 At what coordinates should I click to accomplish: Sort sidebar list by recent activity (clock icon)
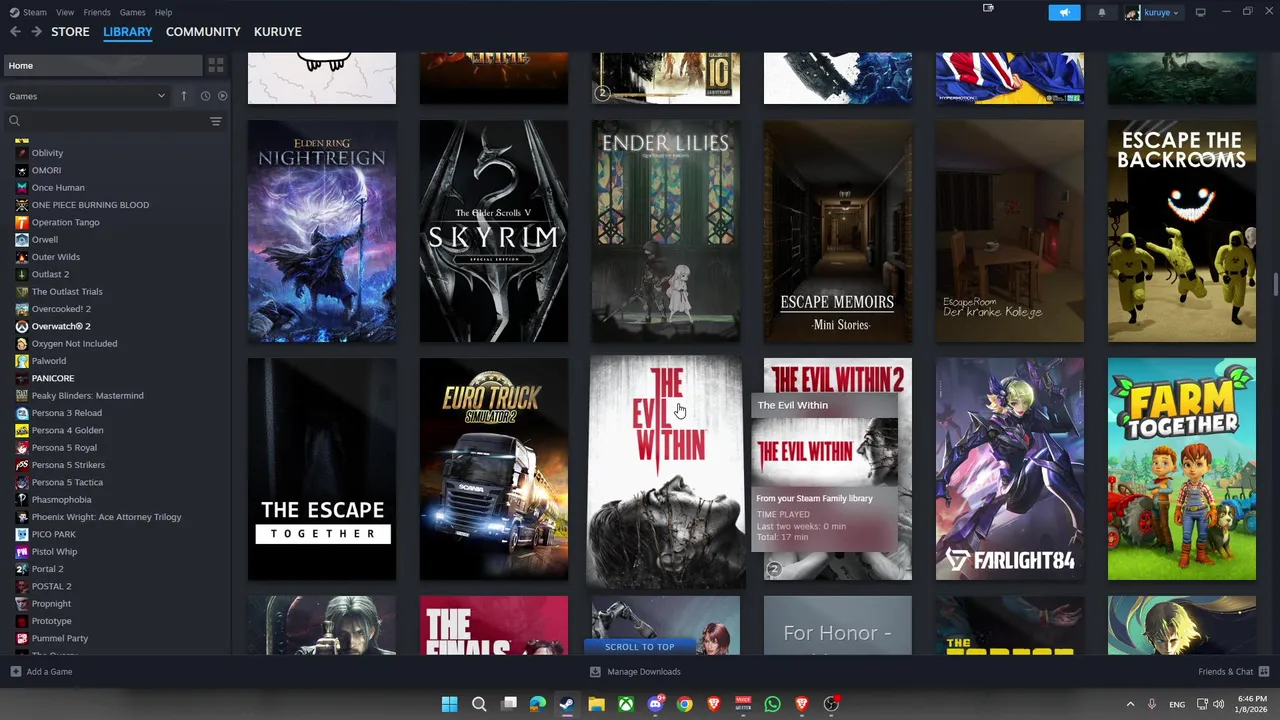[x=205, y=96]
